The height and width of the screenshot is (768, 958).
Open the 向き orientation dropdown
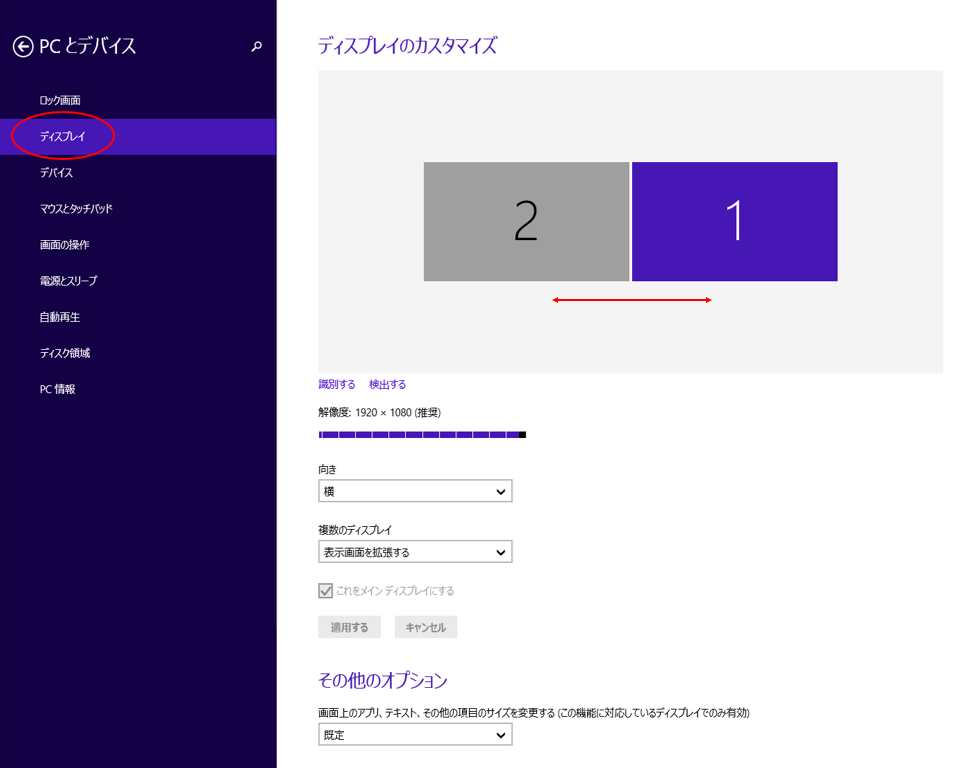click(415, 491)
